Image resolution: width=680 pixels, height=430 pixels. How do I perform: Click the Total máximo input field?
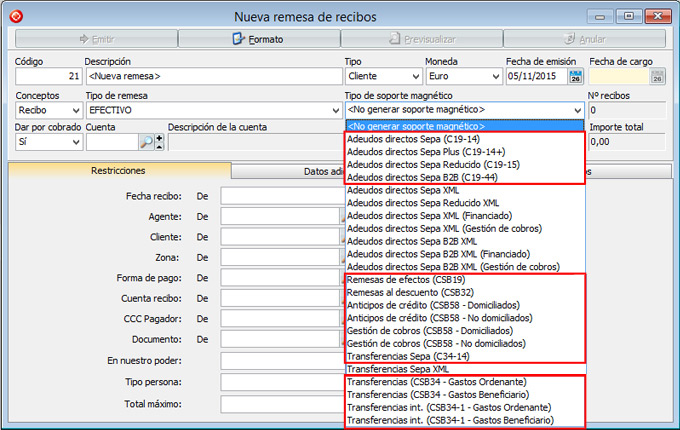[x=280, y=404]
